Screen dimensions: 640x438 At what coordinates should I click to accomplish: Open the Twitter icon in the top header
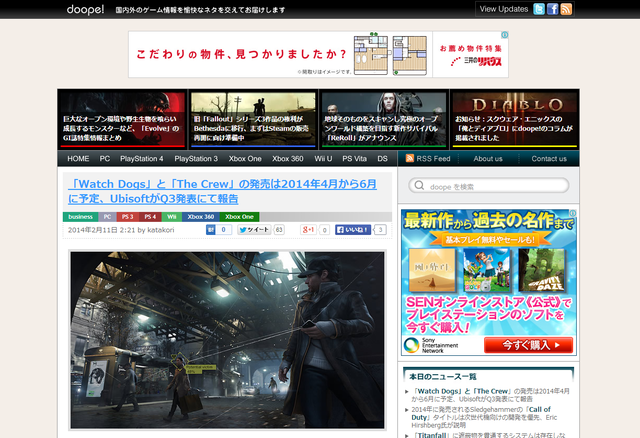539,9
